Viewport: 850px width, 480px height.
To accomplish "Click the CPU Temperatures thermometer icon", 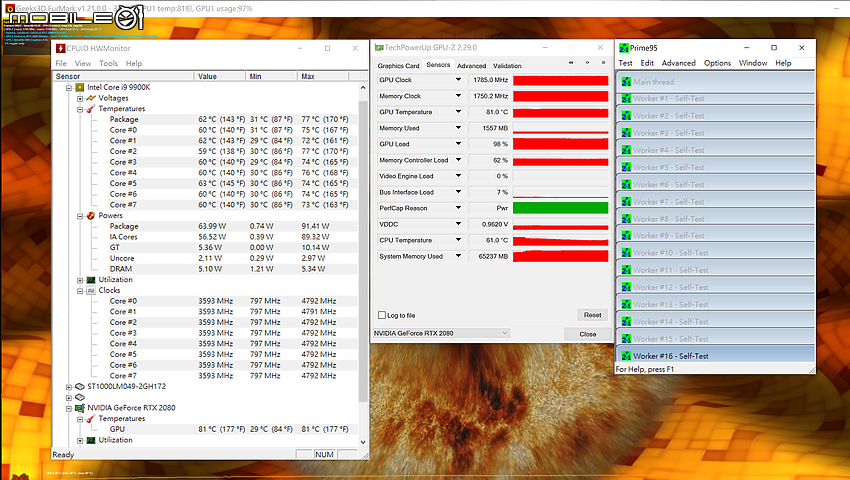I will point(91,109).
